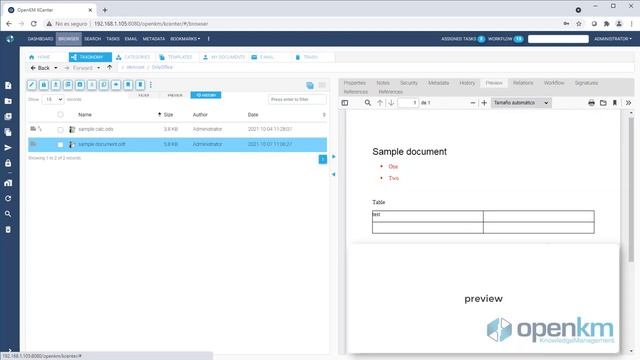Switch to the My Documents tab

224,57
